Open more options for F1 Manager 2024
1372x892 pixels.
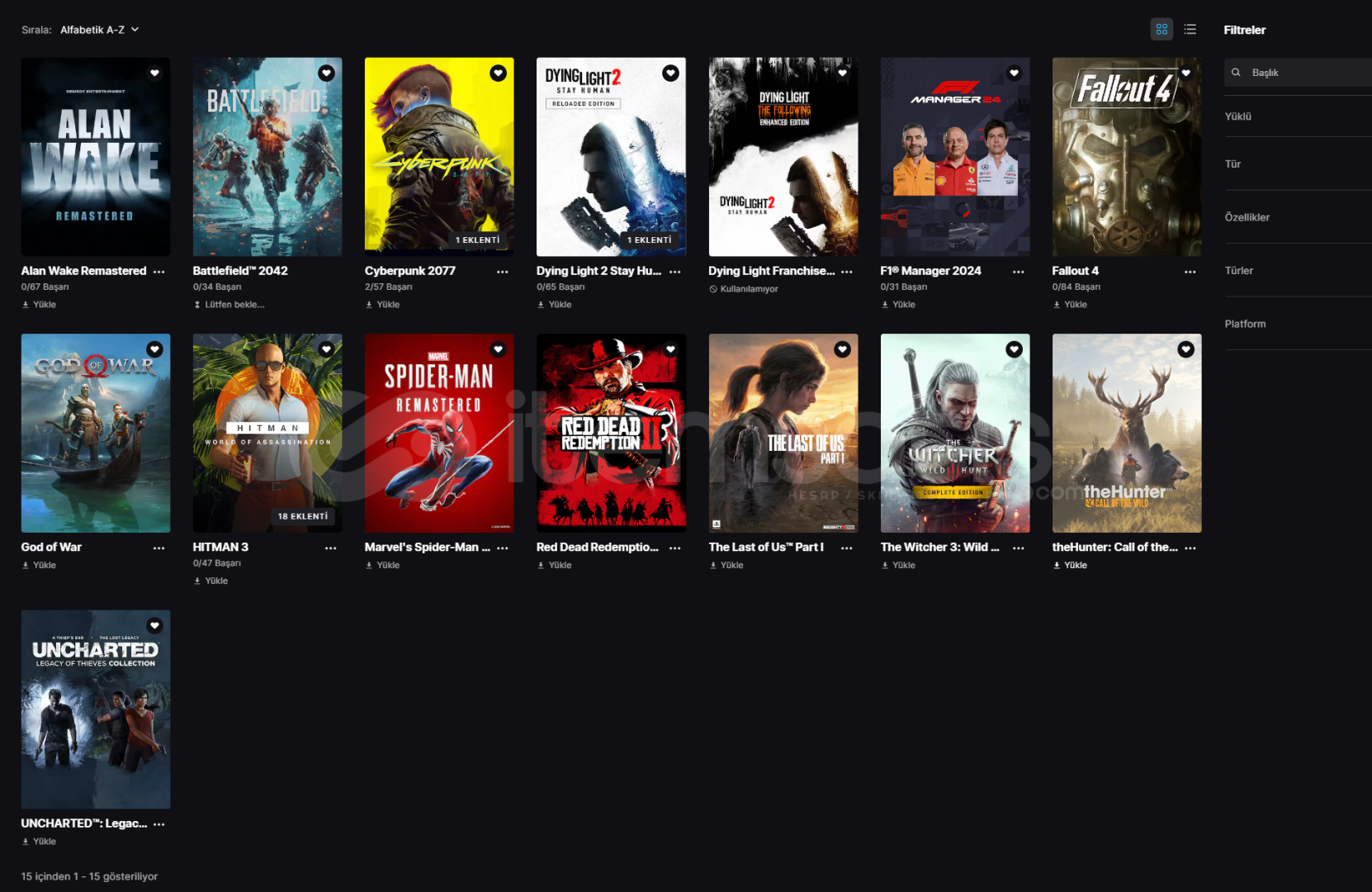[1019, 272]
